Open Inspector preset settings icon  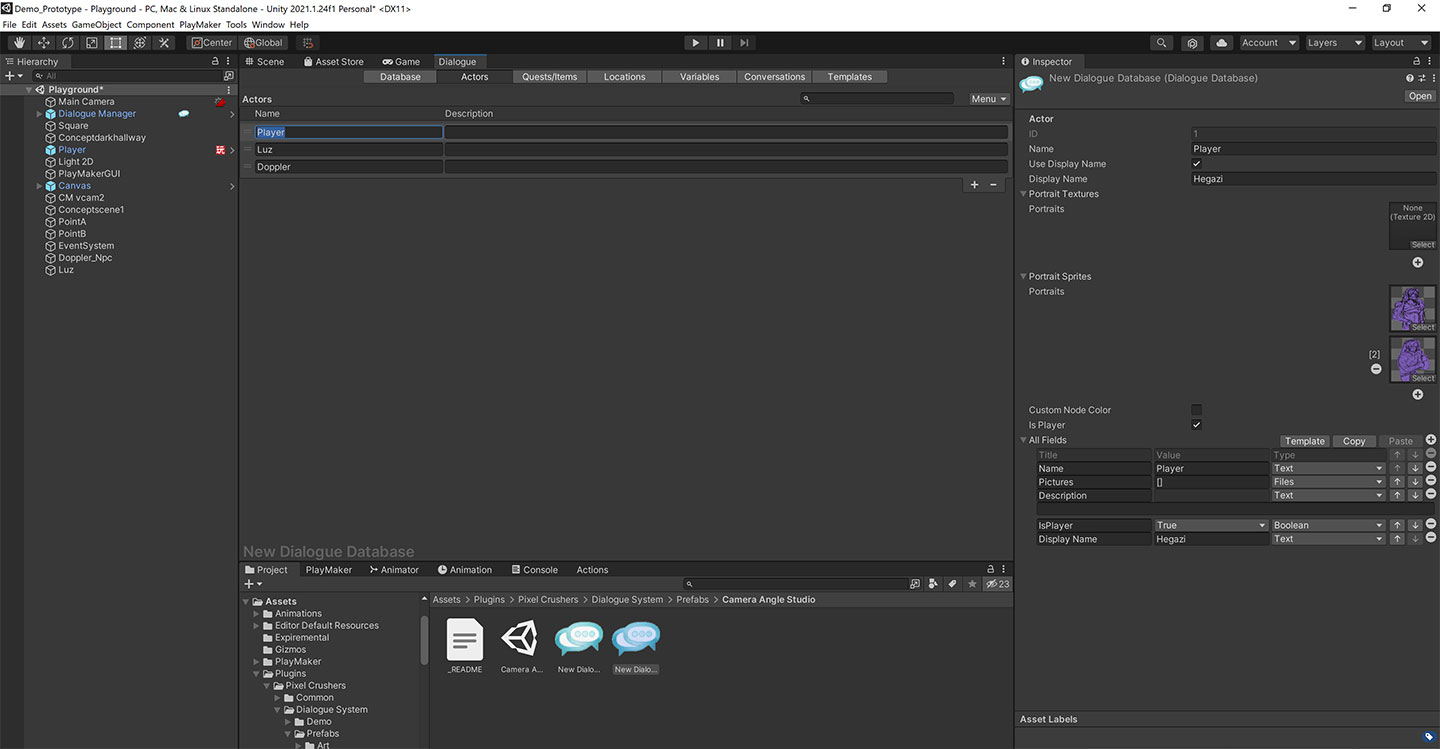click(x=1421, y=78)
